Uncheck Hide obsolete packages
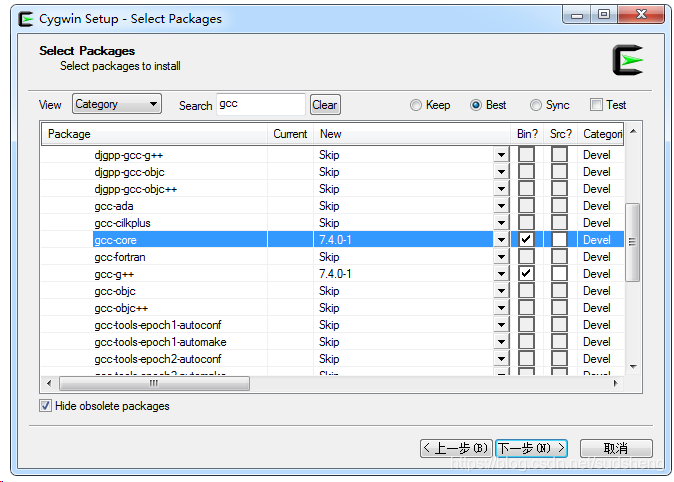Viewport: 674px width, 482px height. pos(46,406)
